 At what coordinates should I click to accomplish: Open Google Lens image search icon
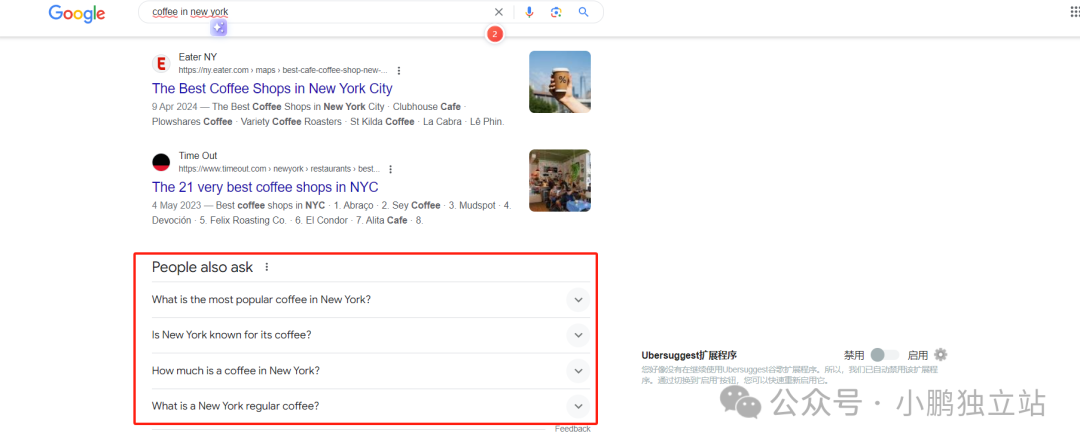coord(557,12)
